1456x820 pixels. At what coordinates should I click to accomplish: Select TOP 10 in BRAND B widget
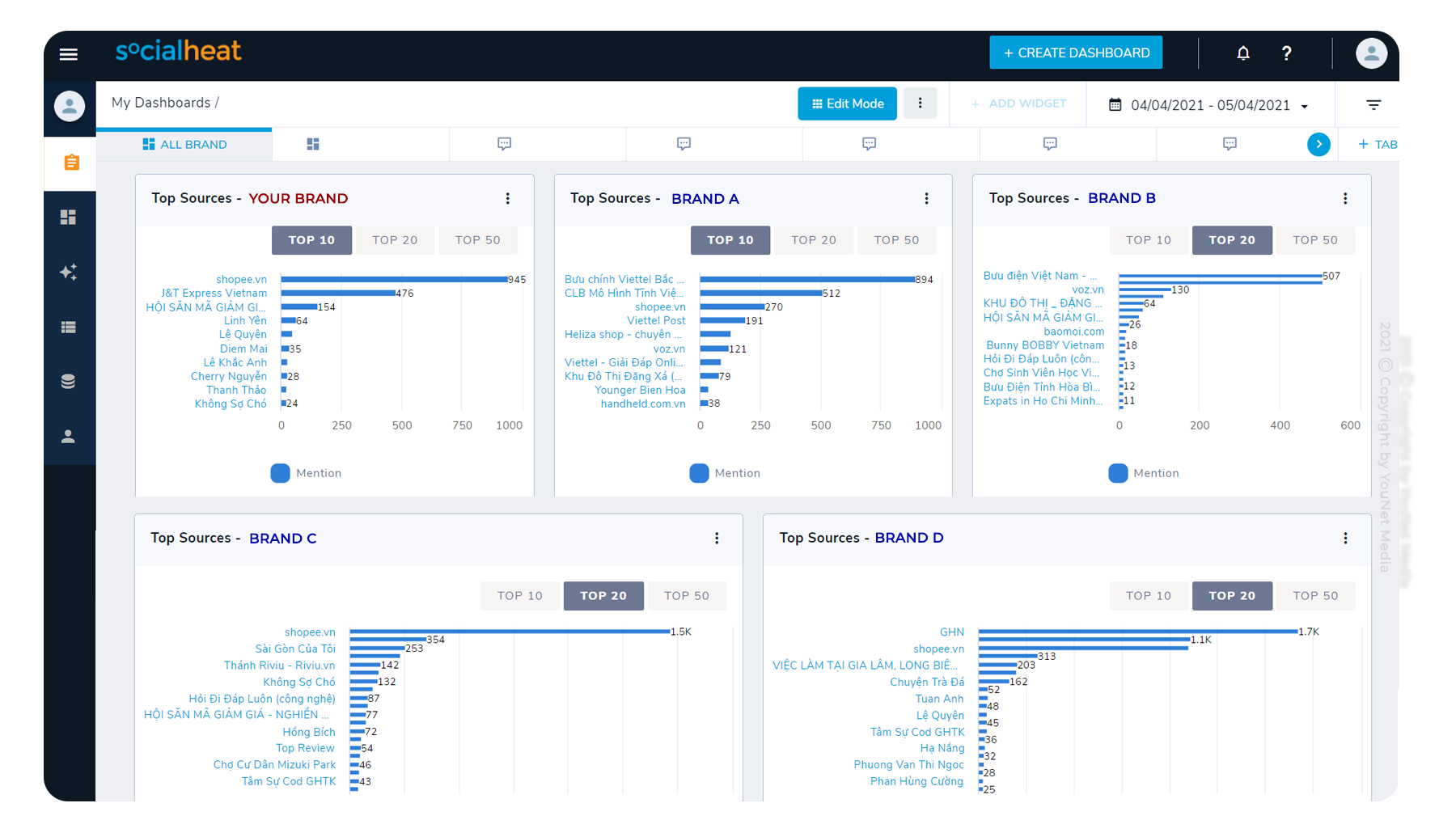click(1149, 240)
